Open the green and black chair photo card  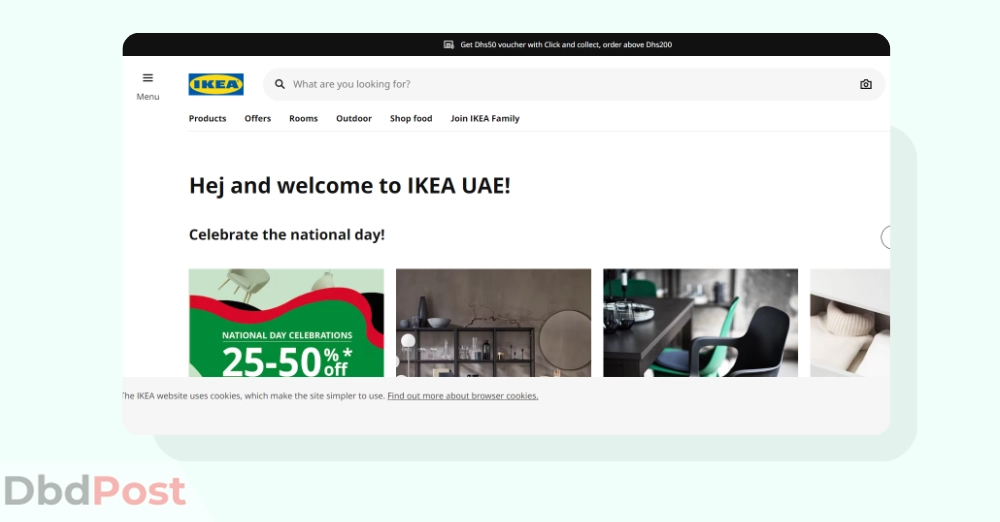[x=700, y=323]
